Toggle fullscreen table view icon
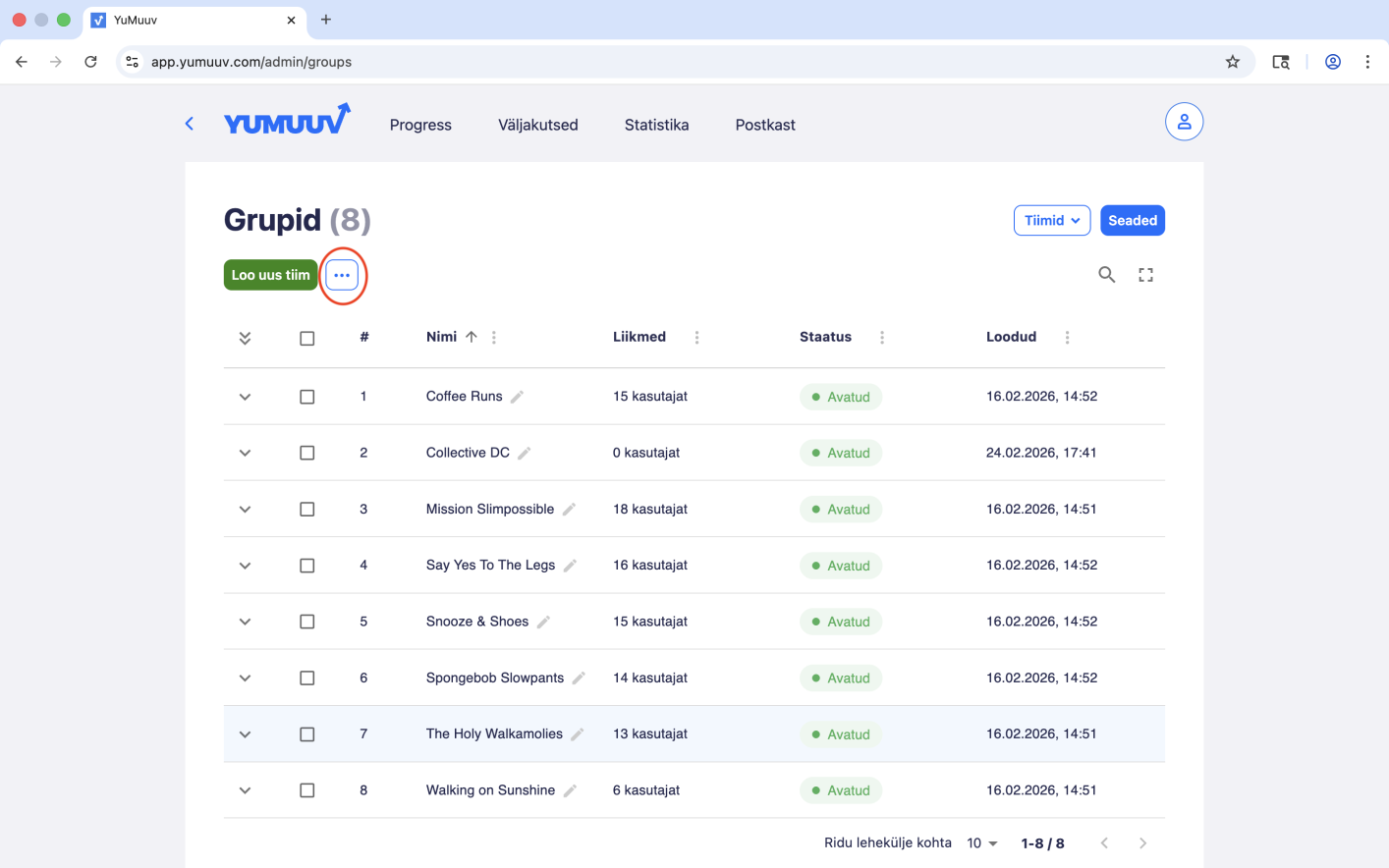 [x=1145, y=275]
